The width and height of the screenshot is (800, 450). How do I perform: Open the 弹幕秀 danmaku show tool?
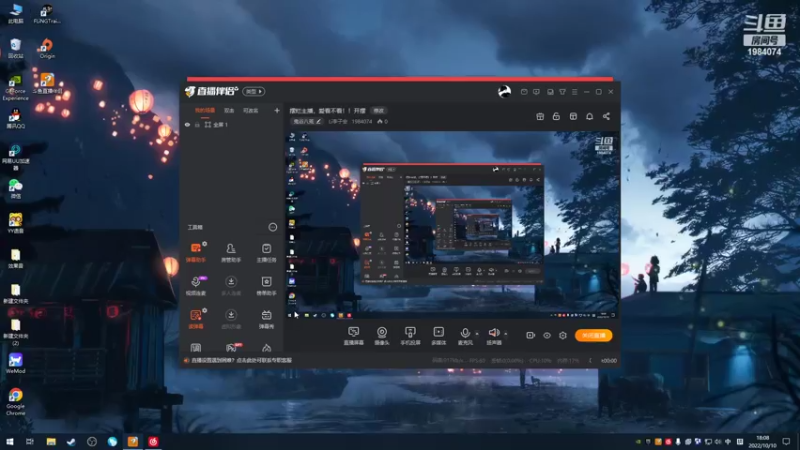pos(266,319)
